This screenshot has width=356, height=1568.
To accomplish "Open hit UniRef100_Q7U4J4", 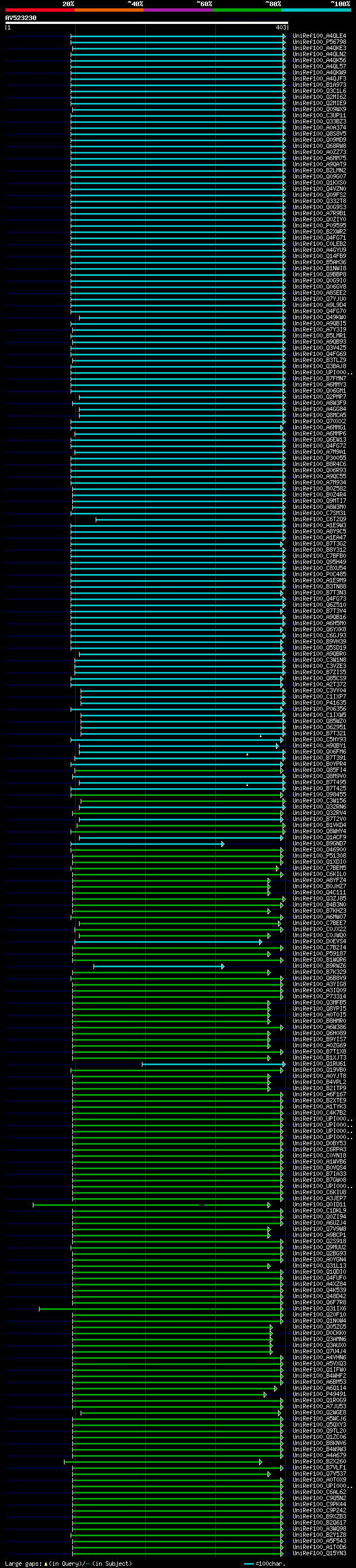I will [x=319, y=1351].
